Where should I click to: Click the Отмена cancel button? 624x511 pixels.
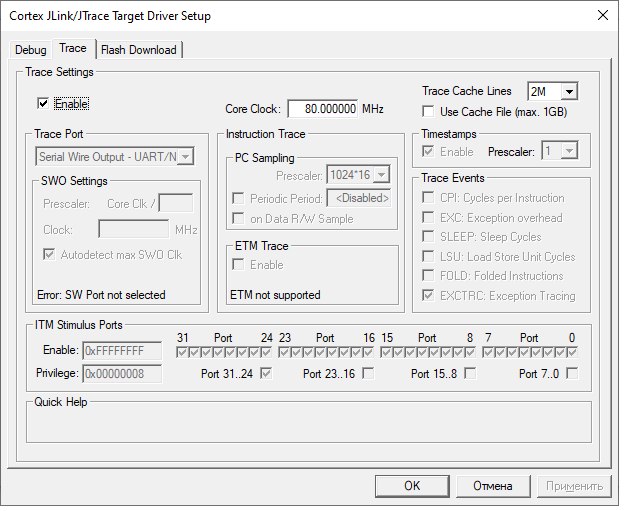(493, 486)
